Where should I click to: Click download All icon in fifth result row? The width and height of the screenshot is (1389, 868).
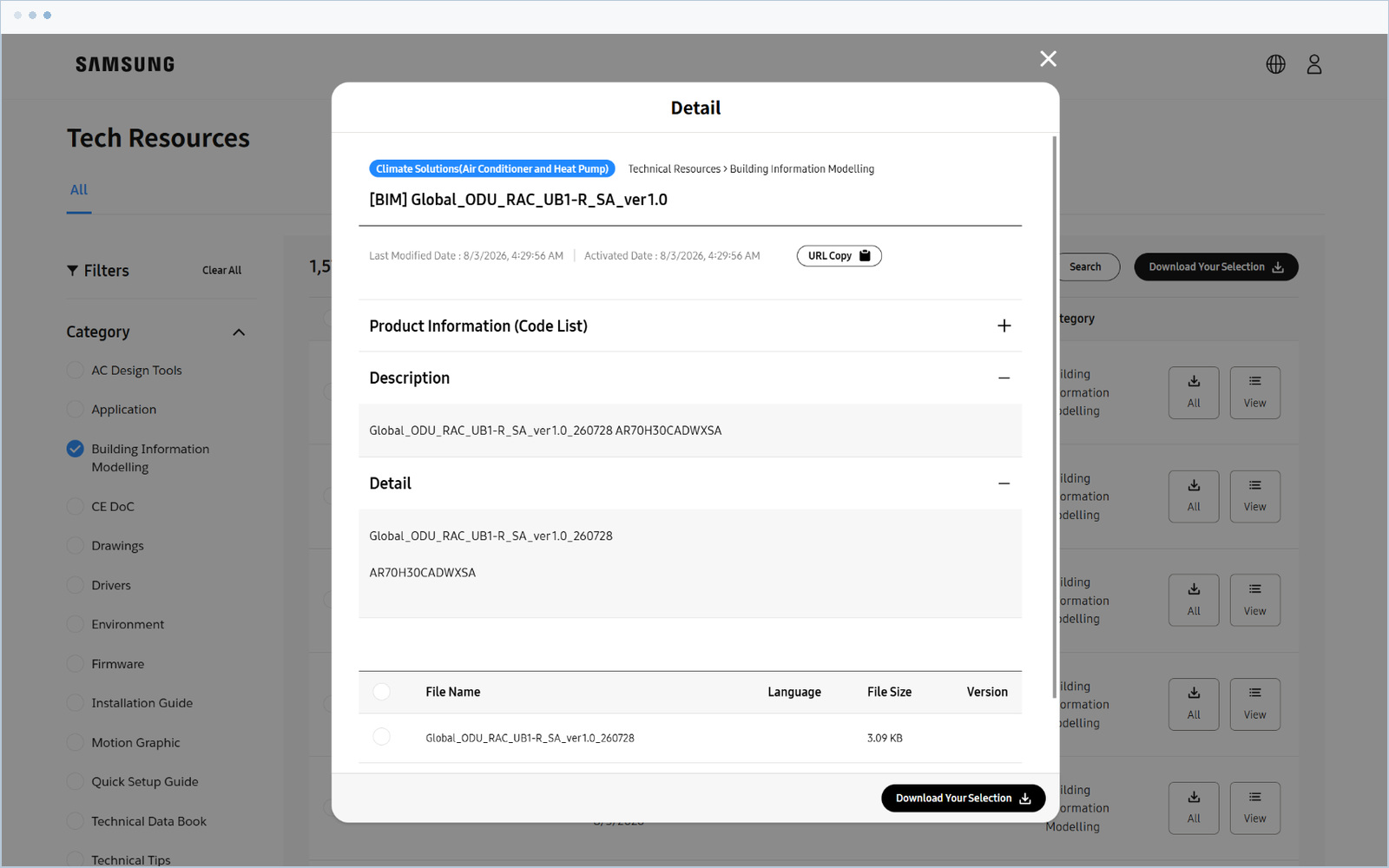click(x=1194, y=808)
